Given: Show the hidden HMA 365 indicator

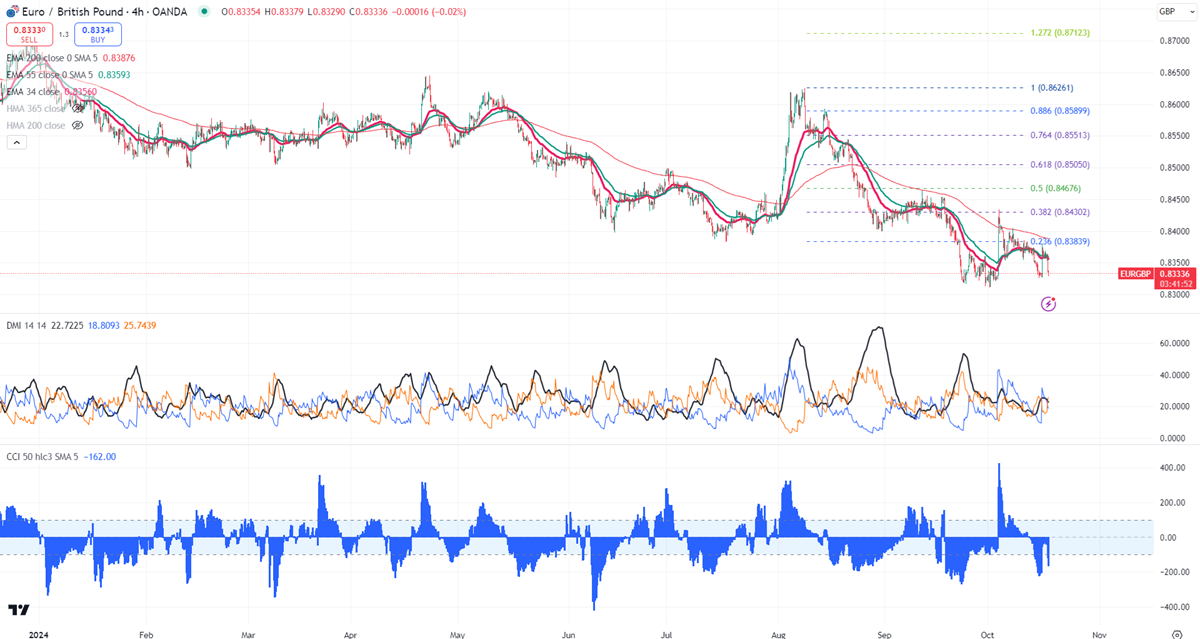Looking at the screenshot, I should click(x=77, y=108).
